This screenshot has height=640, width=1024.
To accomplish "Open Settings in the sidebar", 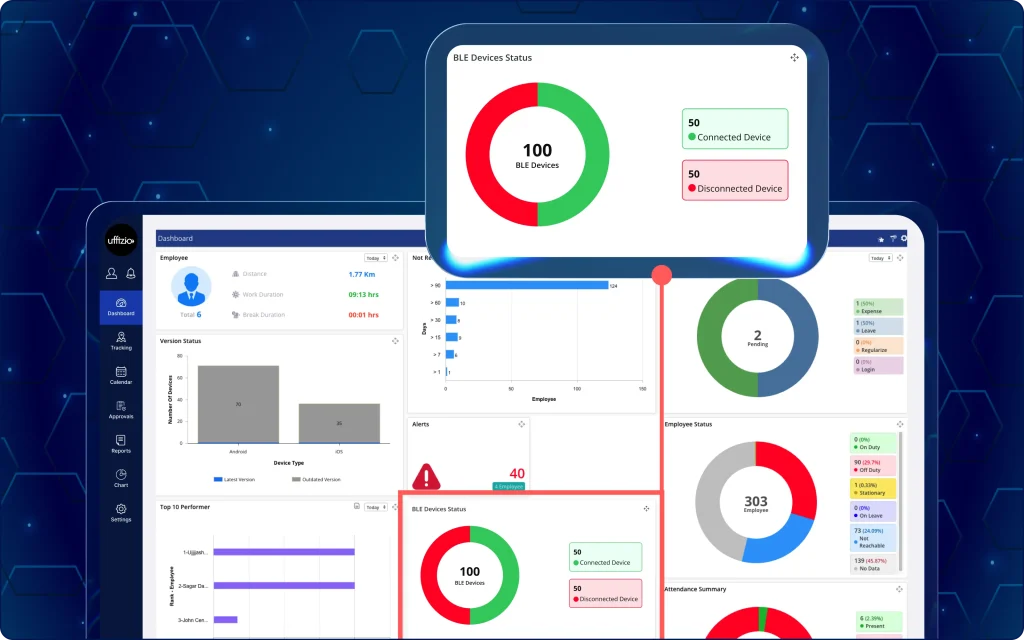I will [121, 513].
